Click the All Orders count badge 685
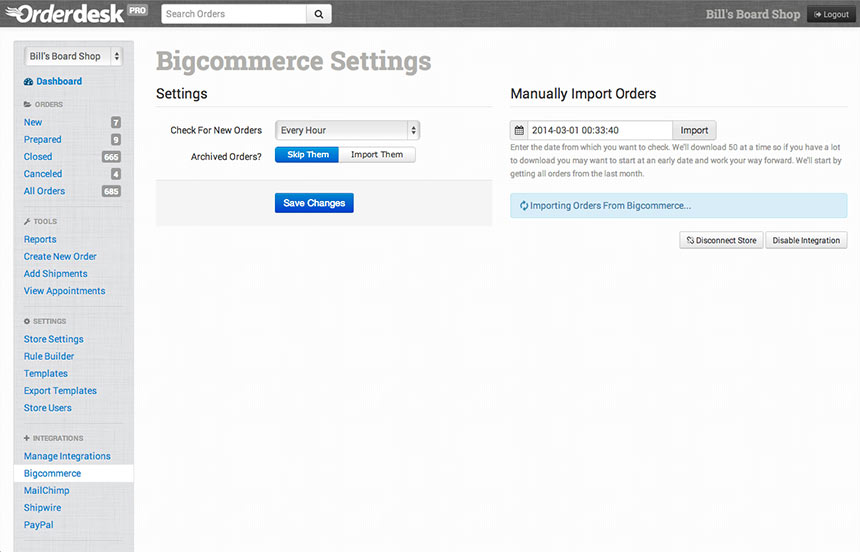860x552 pixels. tap(111, 191)
